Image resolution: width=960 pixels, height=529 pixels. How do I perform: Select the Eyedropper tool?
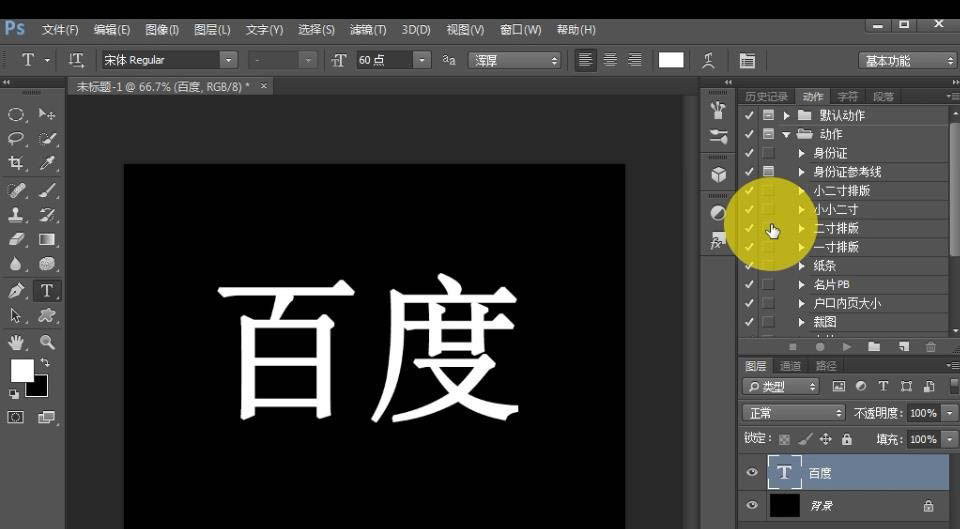[x=47, y=163]
